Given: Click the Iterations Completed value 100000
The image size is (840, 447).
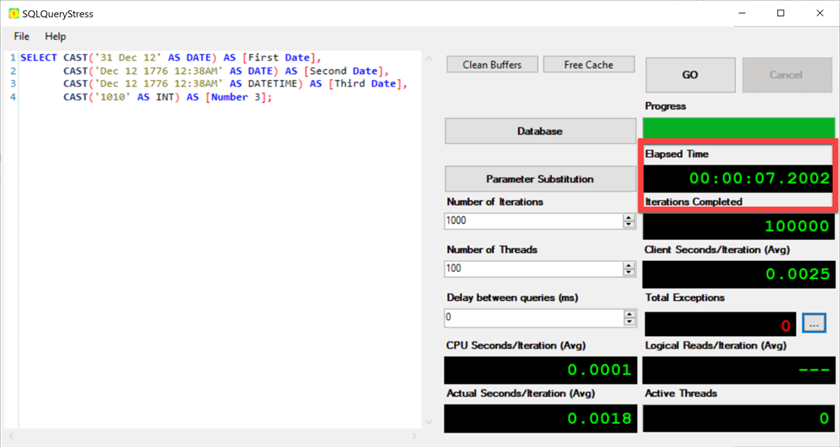Looking at the screenshot, I should click(x=797, y=226).
